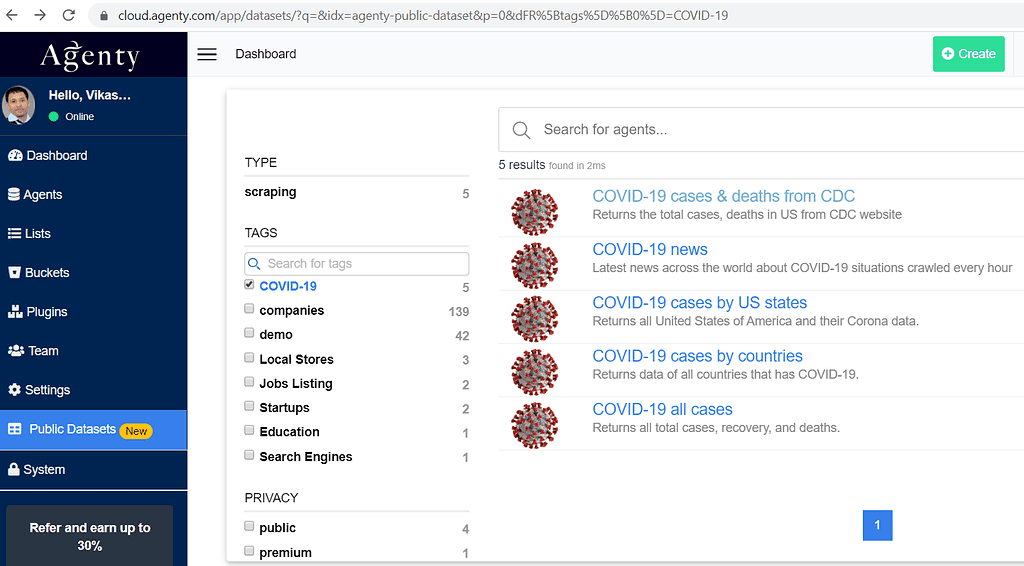Go to pagination page 1
This screenshot has height=566, width=1024.
[877, 525]
